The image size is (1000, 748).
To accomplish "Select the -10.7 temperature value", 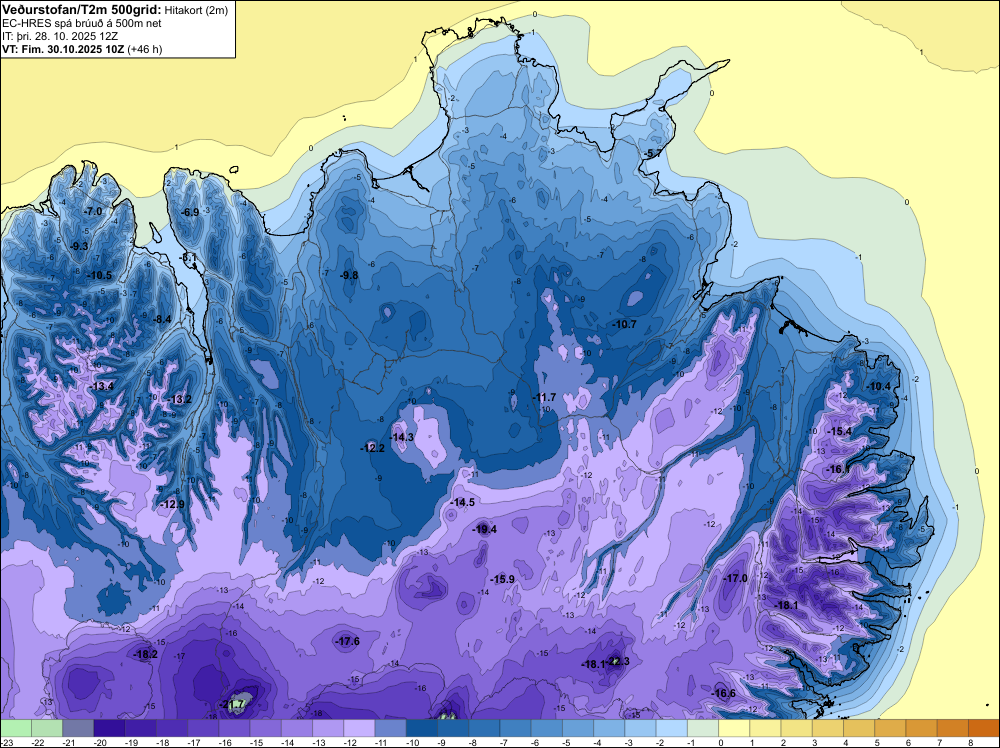I will pyautogui.click(x=624, y=325).
